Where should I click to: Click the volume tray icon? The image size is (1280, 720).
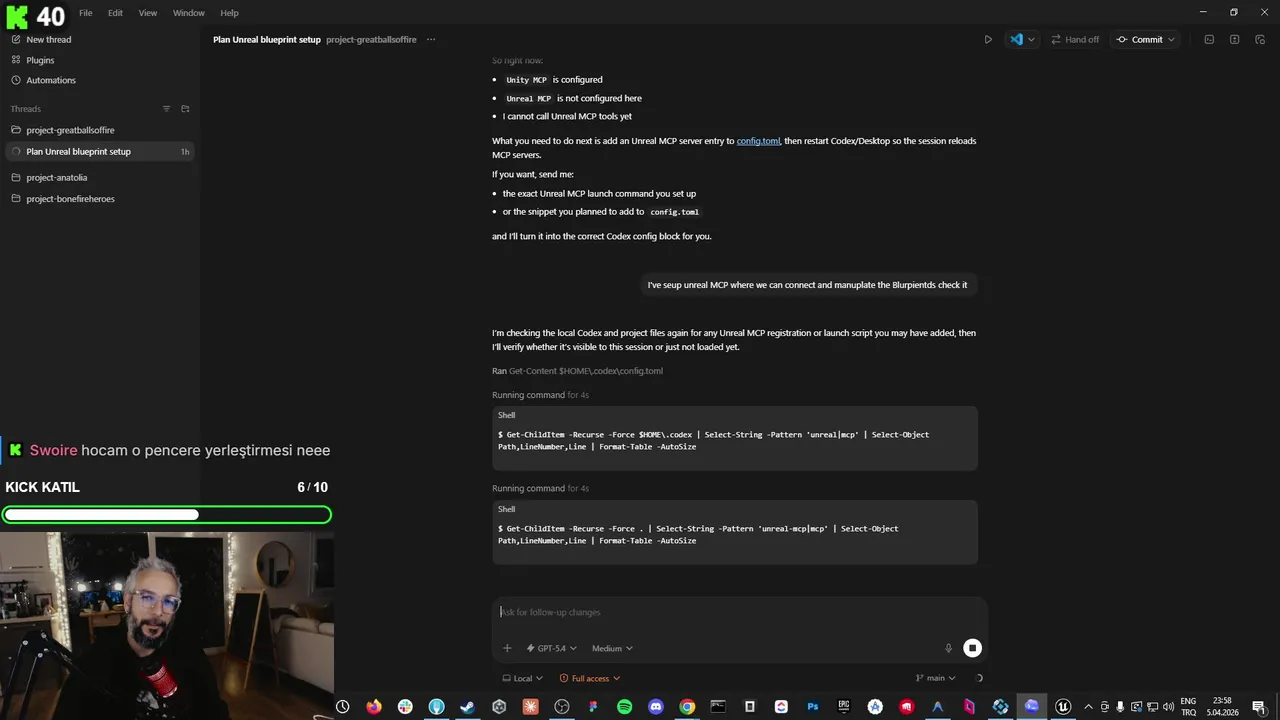coord(1168,707)
